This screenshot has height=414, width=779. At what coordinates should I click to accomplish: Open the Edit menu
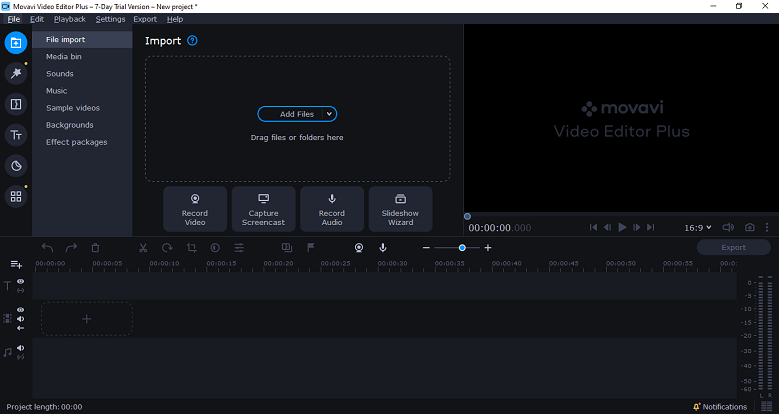pos(37,19)
